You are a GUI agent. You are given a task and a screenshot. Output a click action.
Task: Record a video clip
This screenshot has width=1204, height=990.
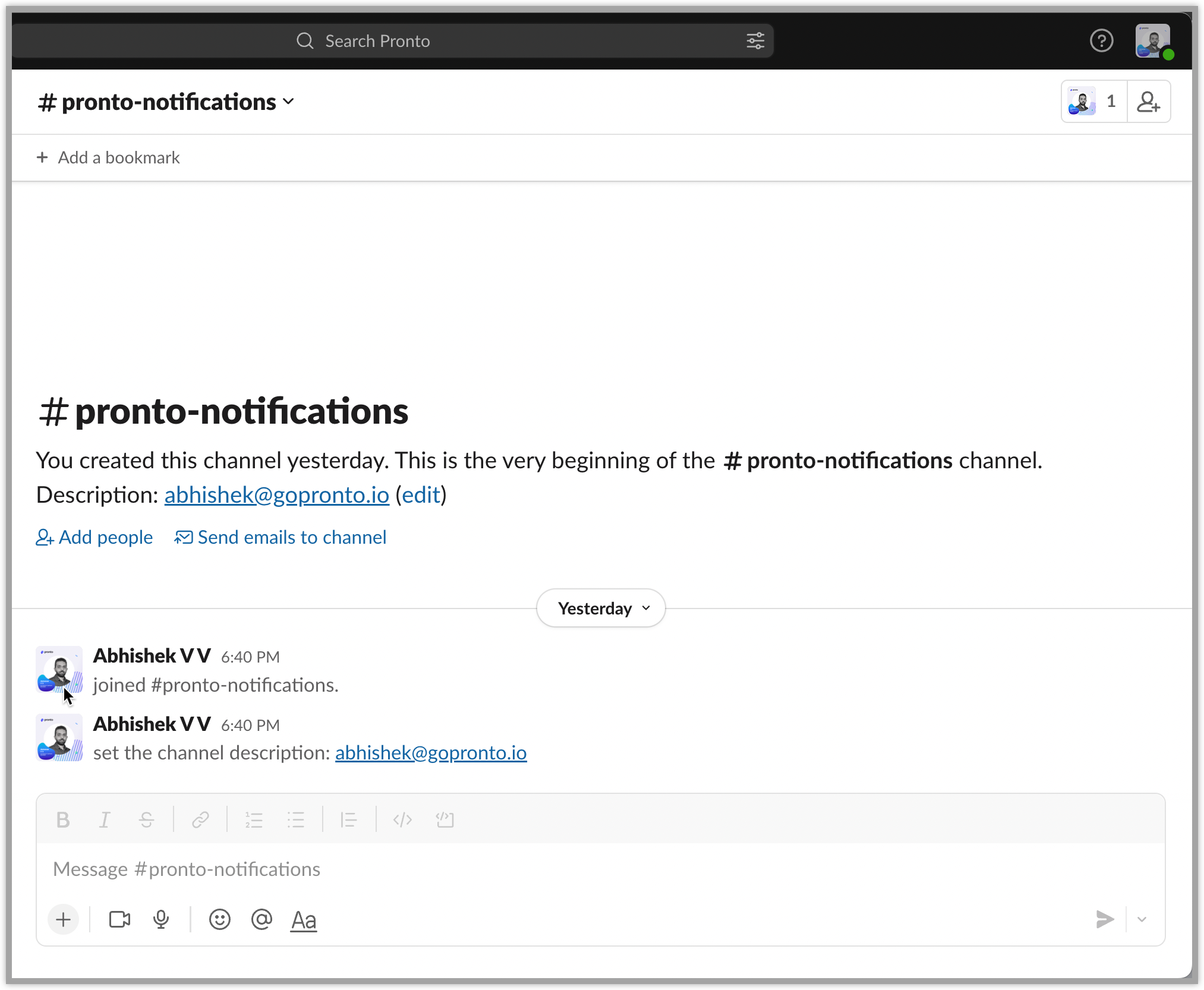click(x=119, y=920)
